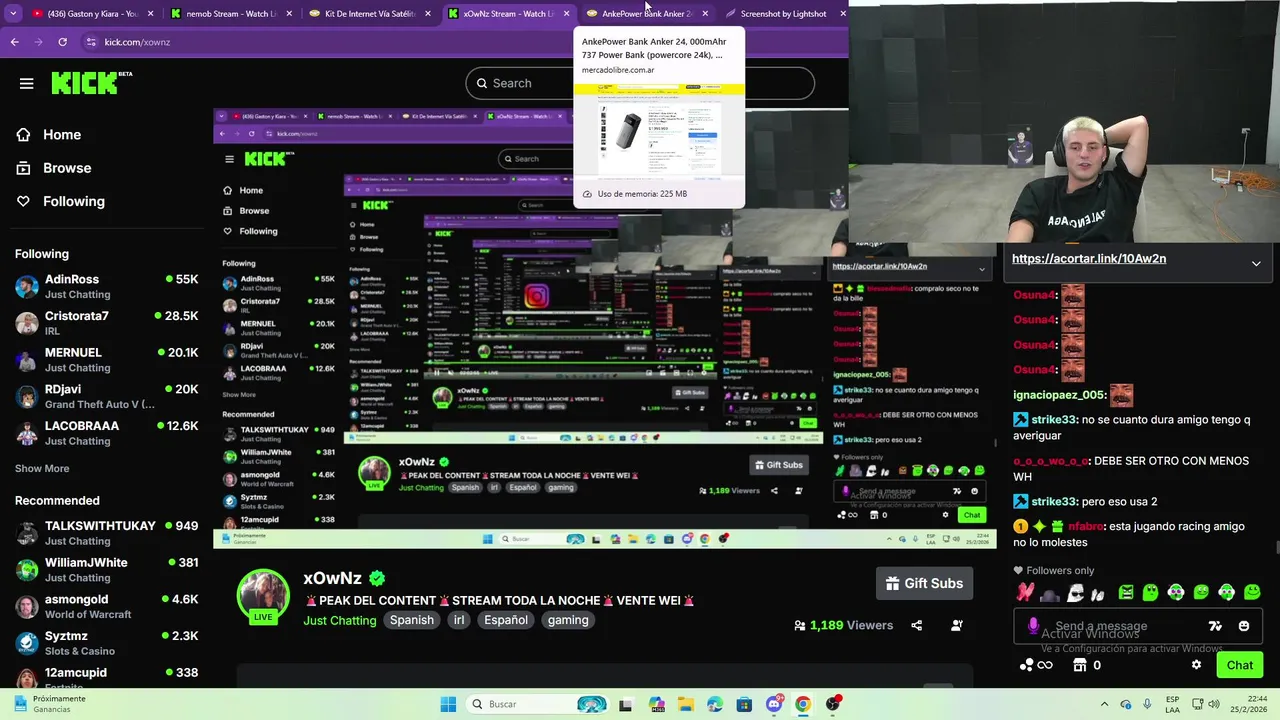The image size is (1280, 720).
Task: Open File Explorer from taskbar
Action: coord(685,704)
